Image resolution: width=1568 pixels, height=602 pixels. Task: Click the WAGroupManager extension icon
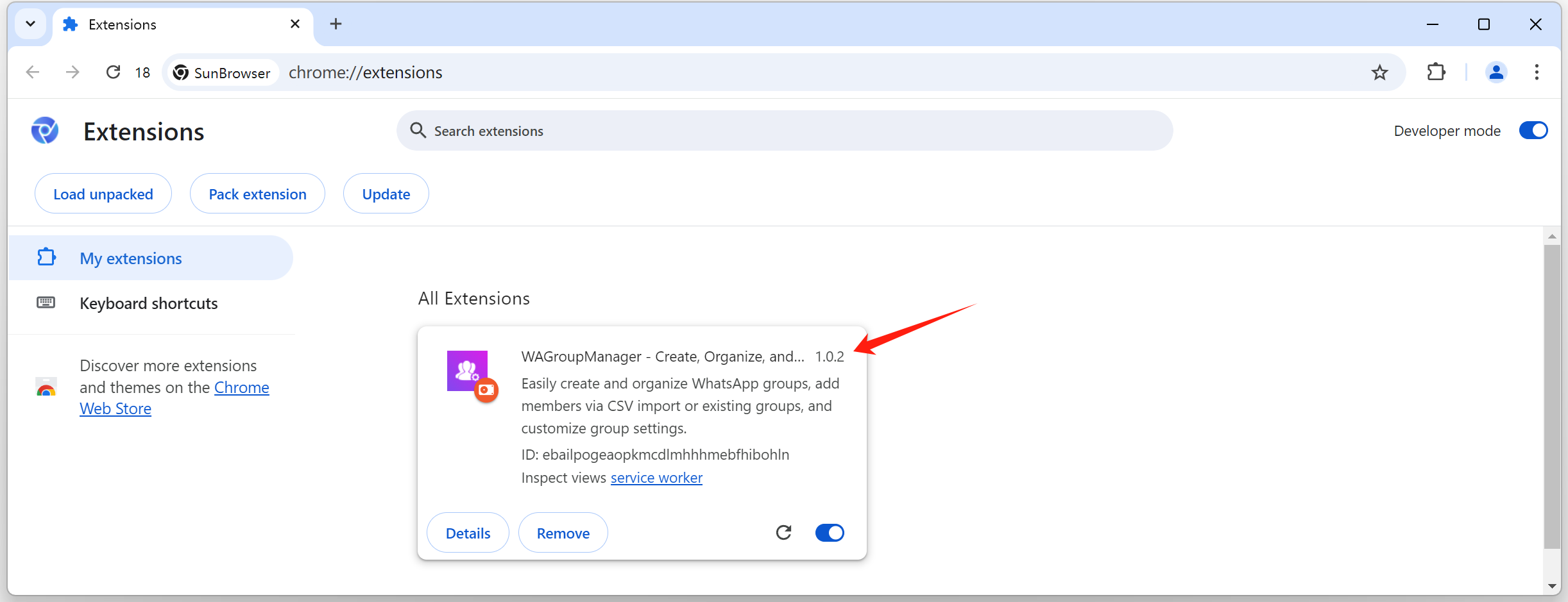coord(468,371)
